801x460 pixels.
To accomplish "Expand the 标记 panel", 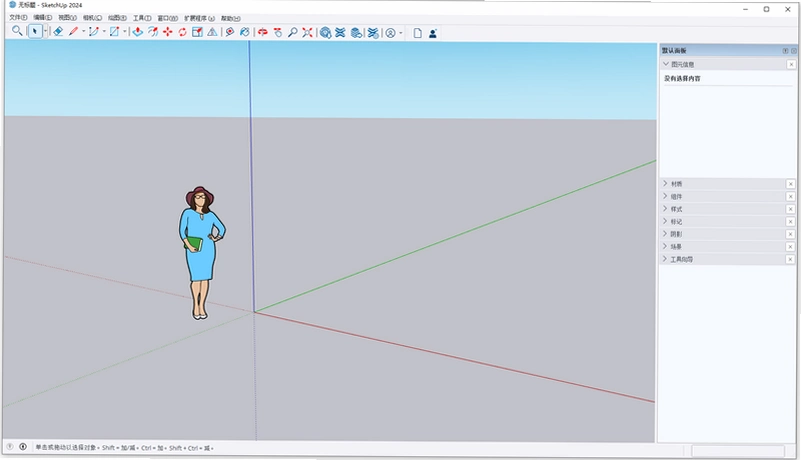I will 665,221.
